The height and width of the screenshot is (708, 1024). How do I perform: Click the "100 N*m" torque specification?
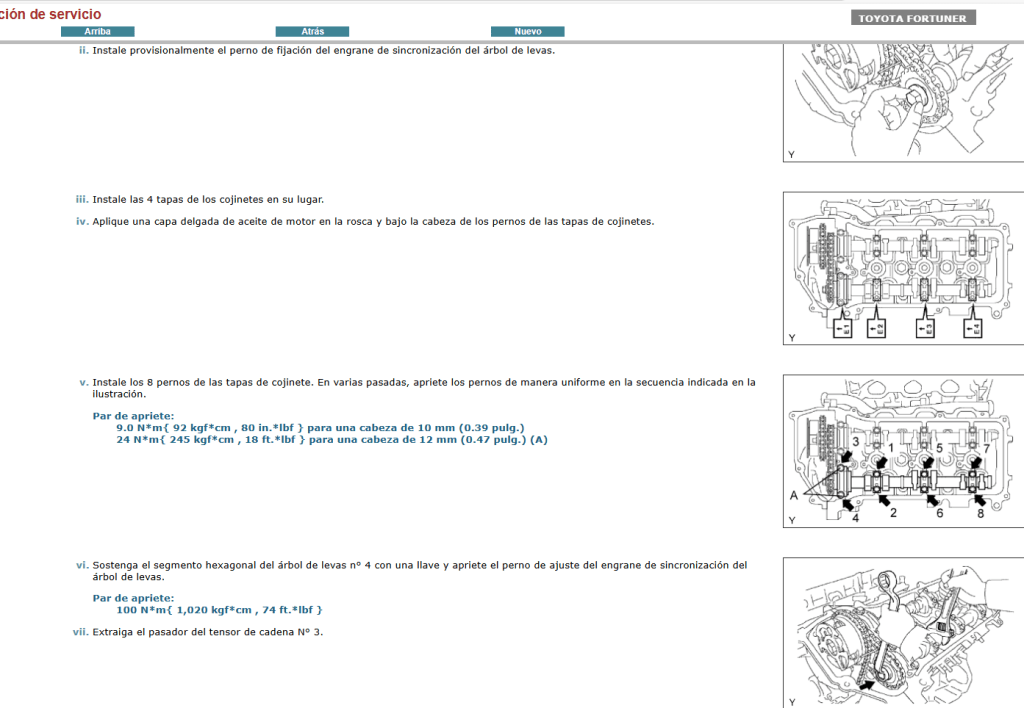click(x=220, y=609)
